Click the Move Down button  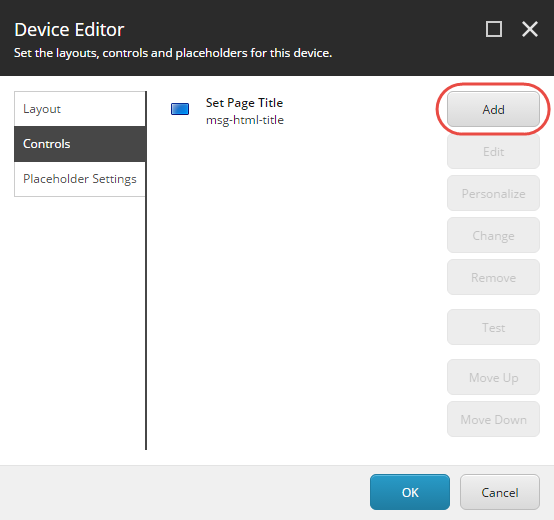tap(493, 419)
